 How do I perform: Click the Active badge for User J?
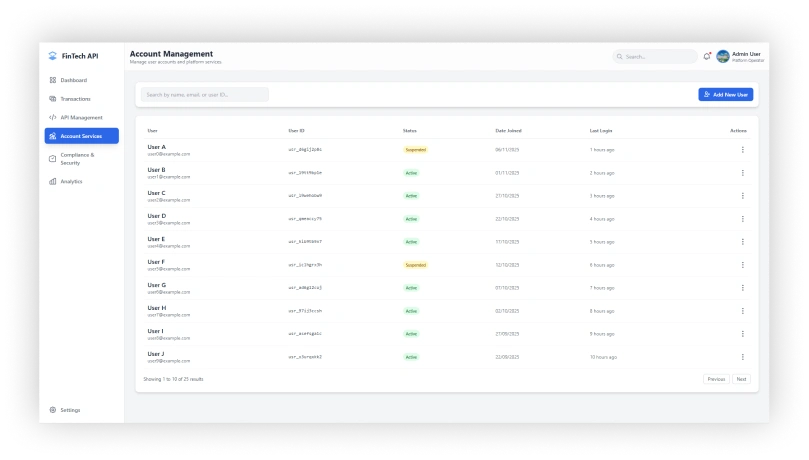(411, 357)
